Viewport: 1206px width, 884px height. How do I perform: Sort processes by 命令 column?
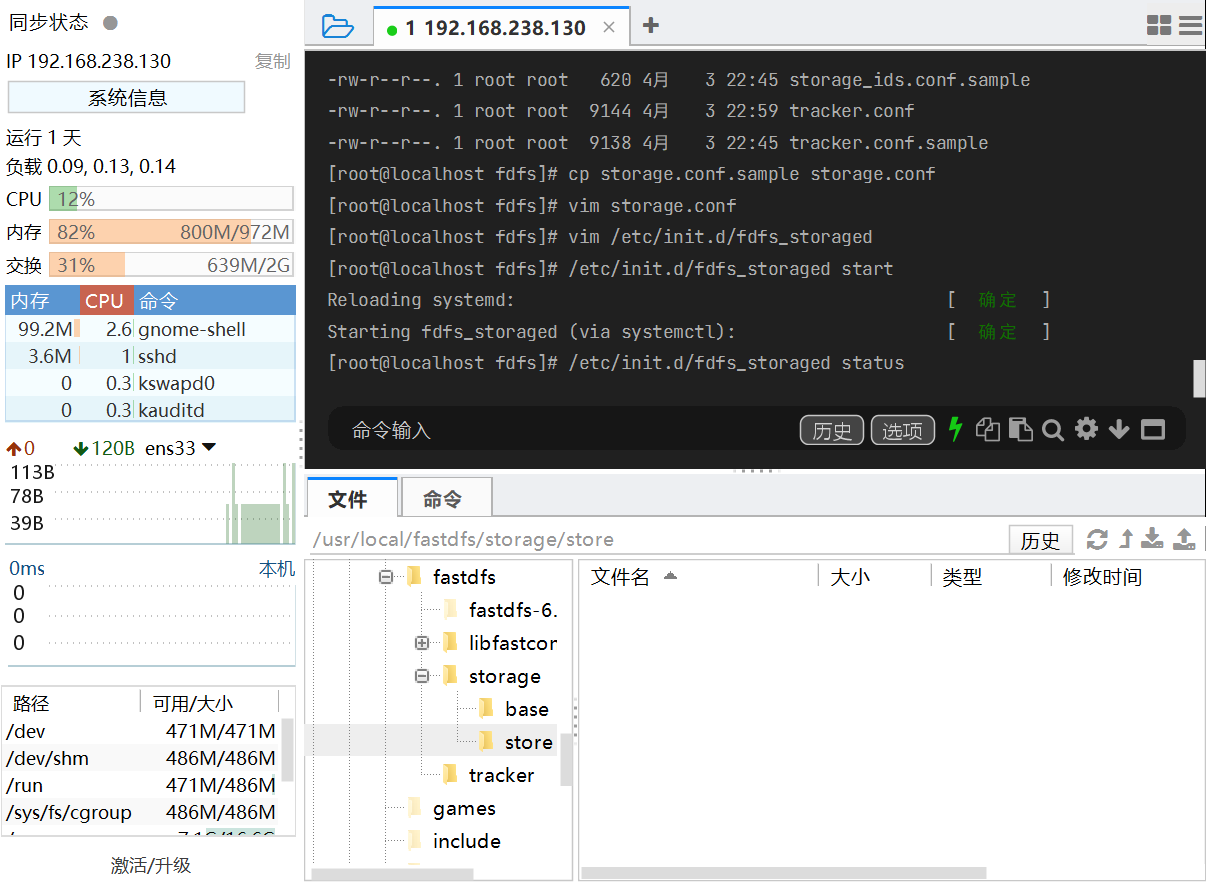[x=214, y=300]
